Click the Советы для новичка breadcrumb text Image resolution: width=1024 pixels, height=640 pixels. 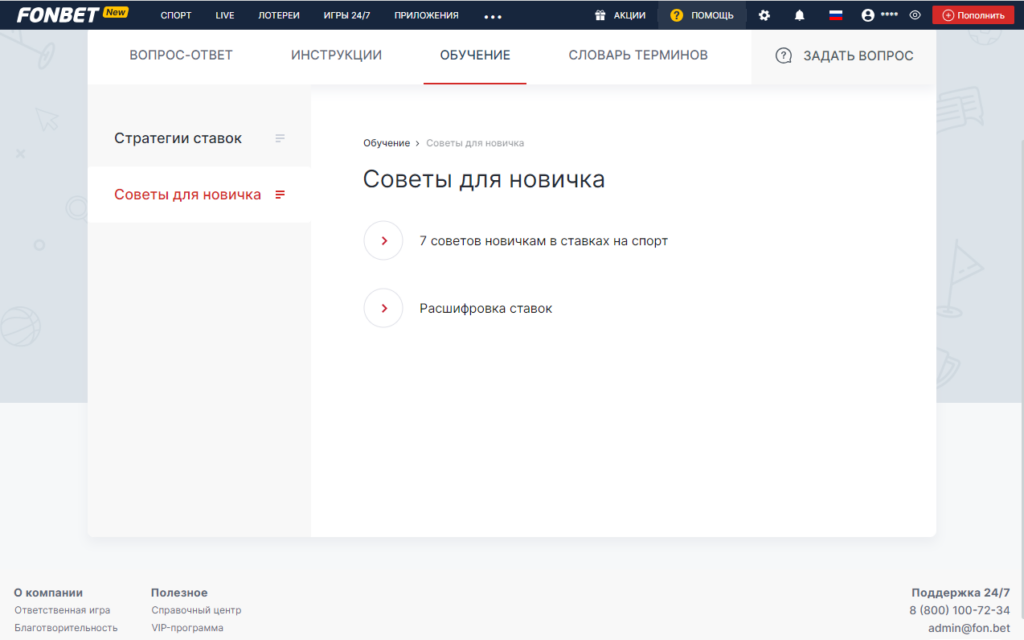[x=475, y=143]
